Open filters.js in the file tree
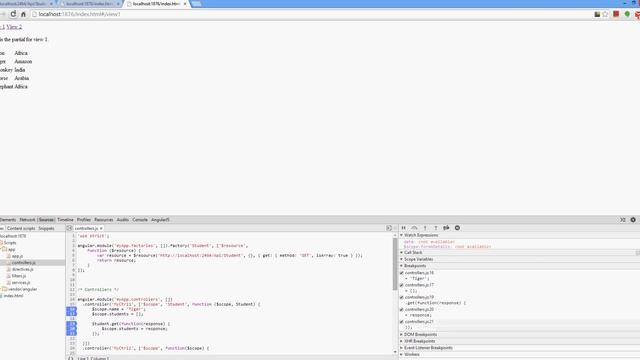Viewport: 640px width, 360px height. [x=19, y=276]
